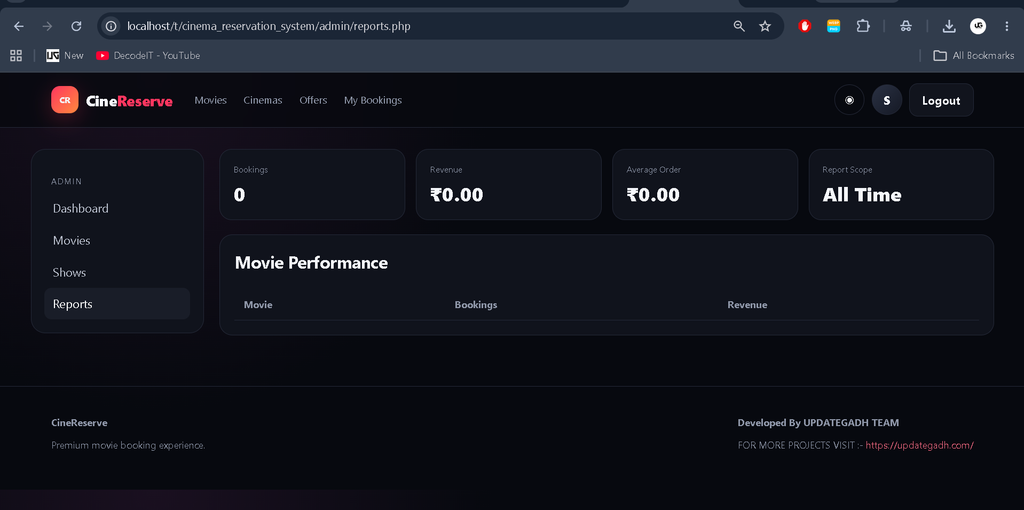Open the All Bookmarks folder
1024x510 pixels.
[974, 56]
